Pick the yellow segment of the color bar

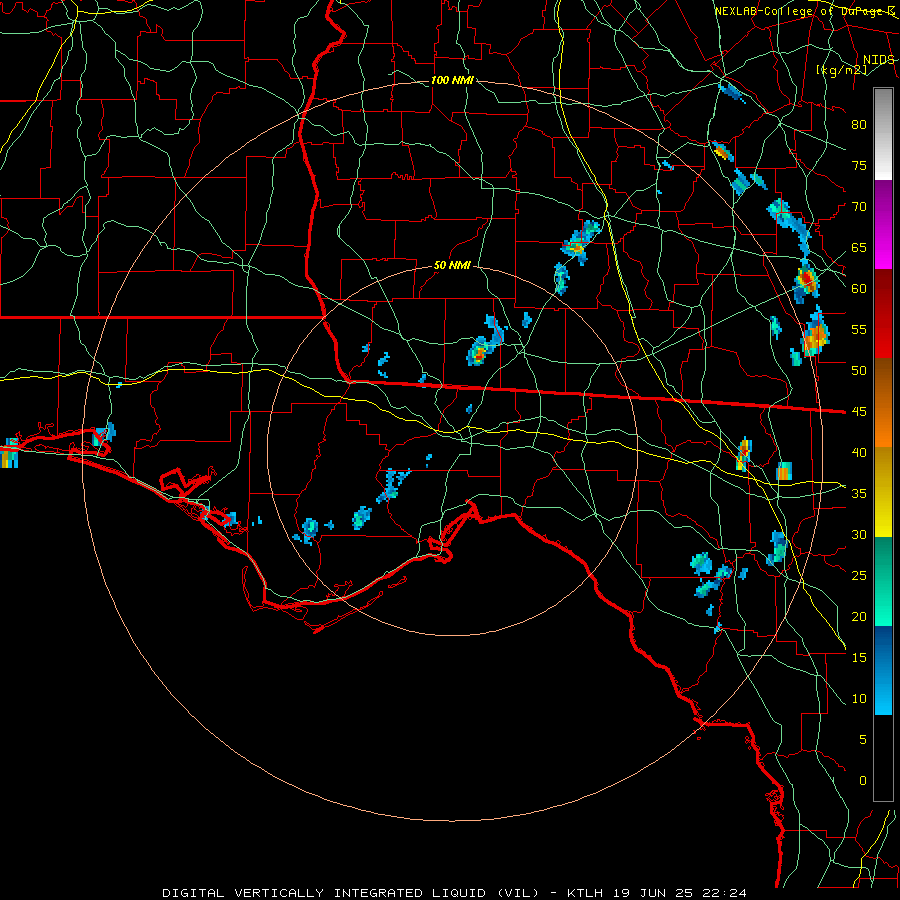883,492
